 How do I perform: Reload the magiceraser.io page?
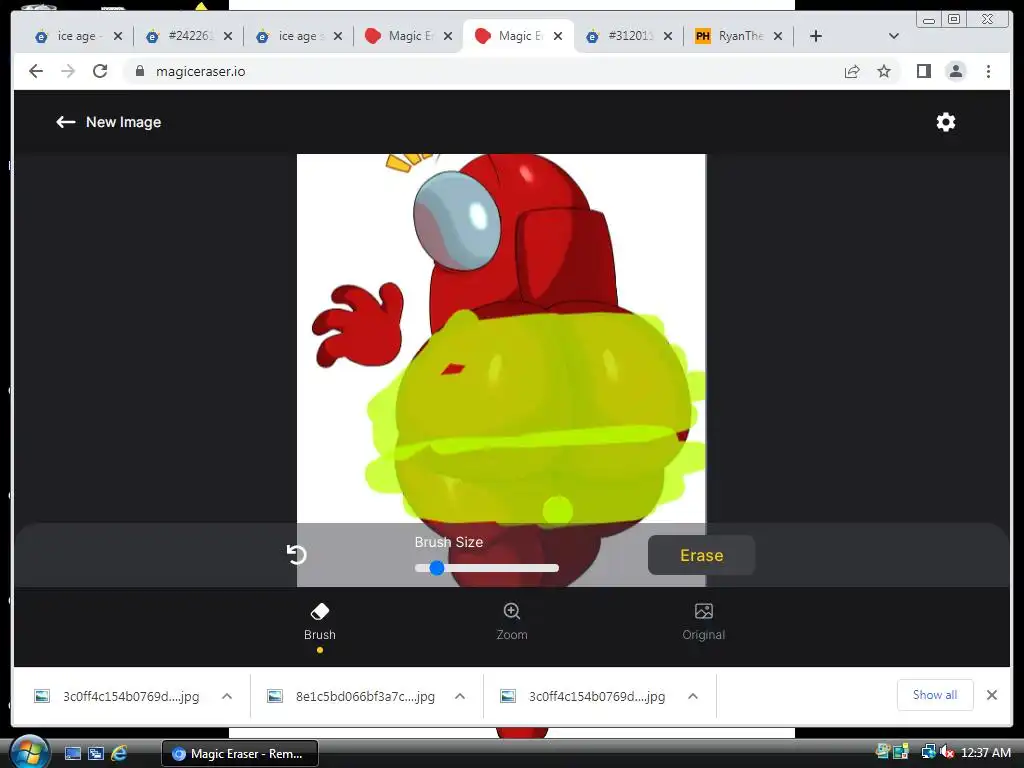tap(100, 71)
